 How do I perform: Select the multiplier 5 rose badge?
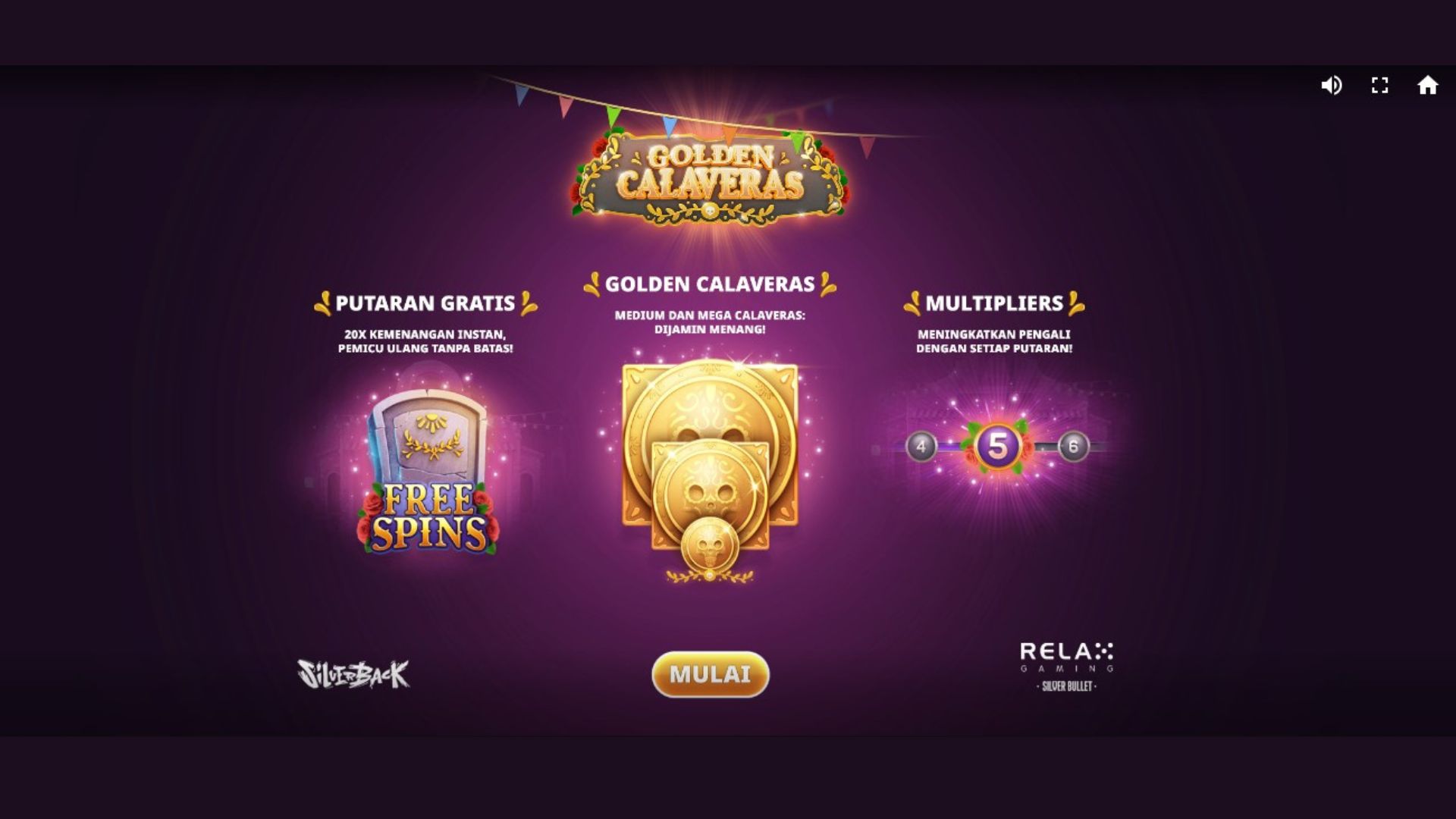click(997, 447)
